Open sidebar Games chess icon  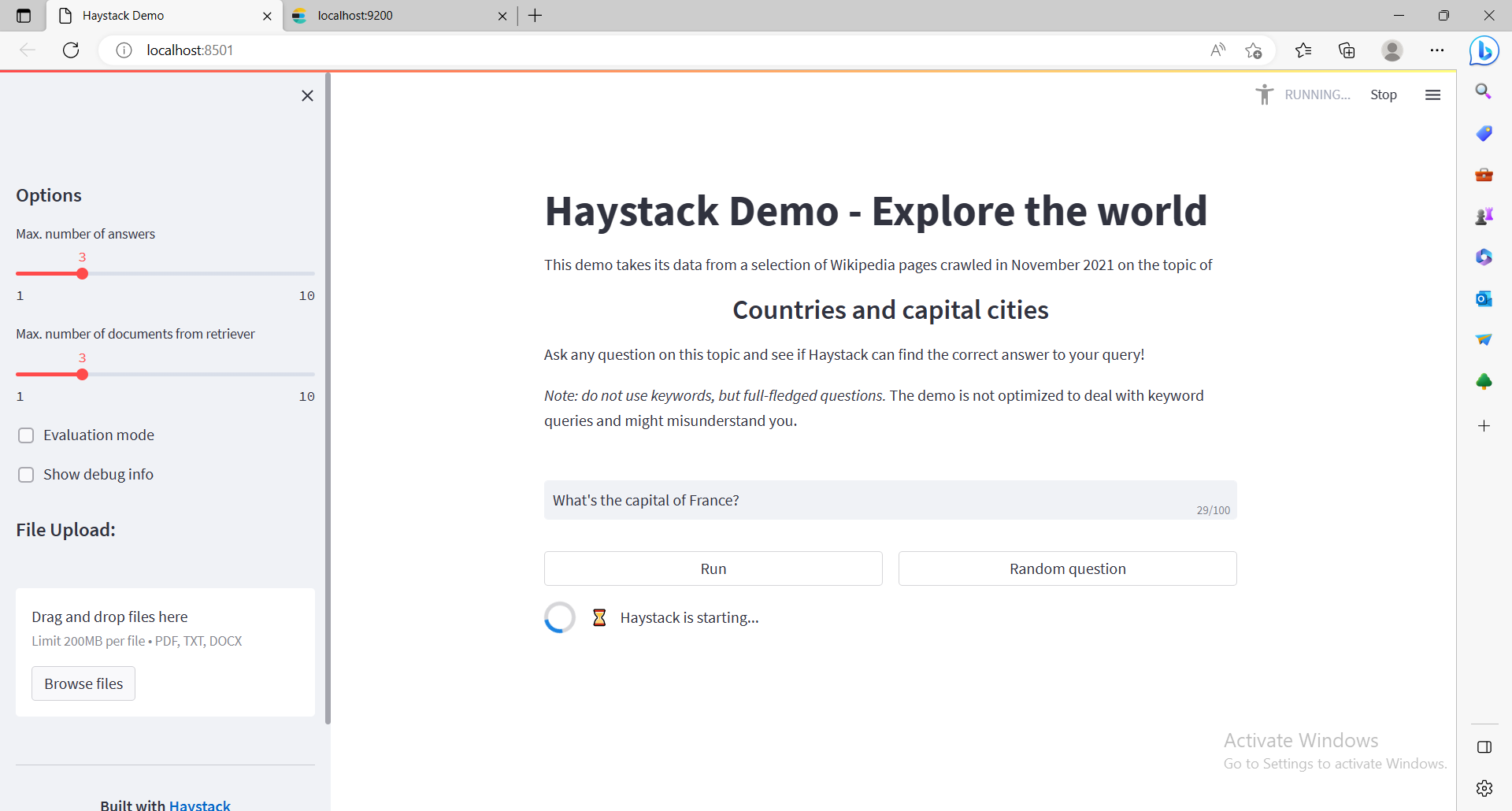click(1484, 216)
